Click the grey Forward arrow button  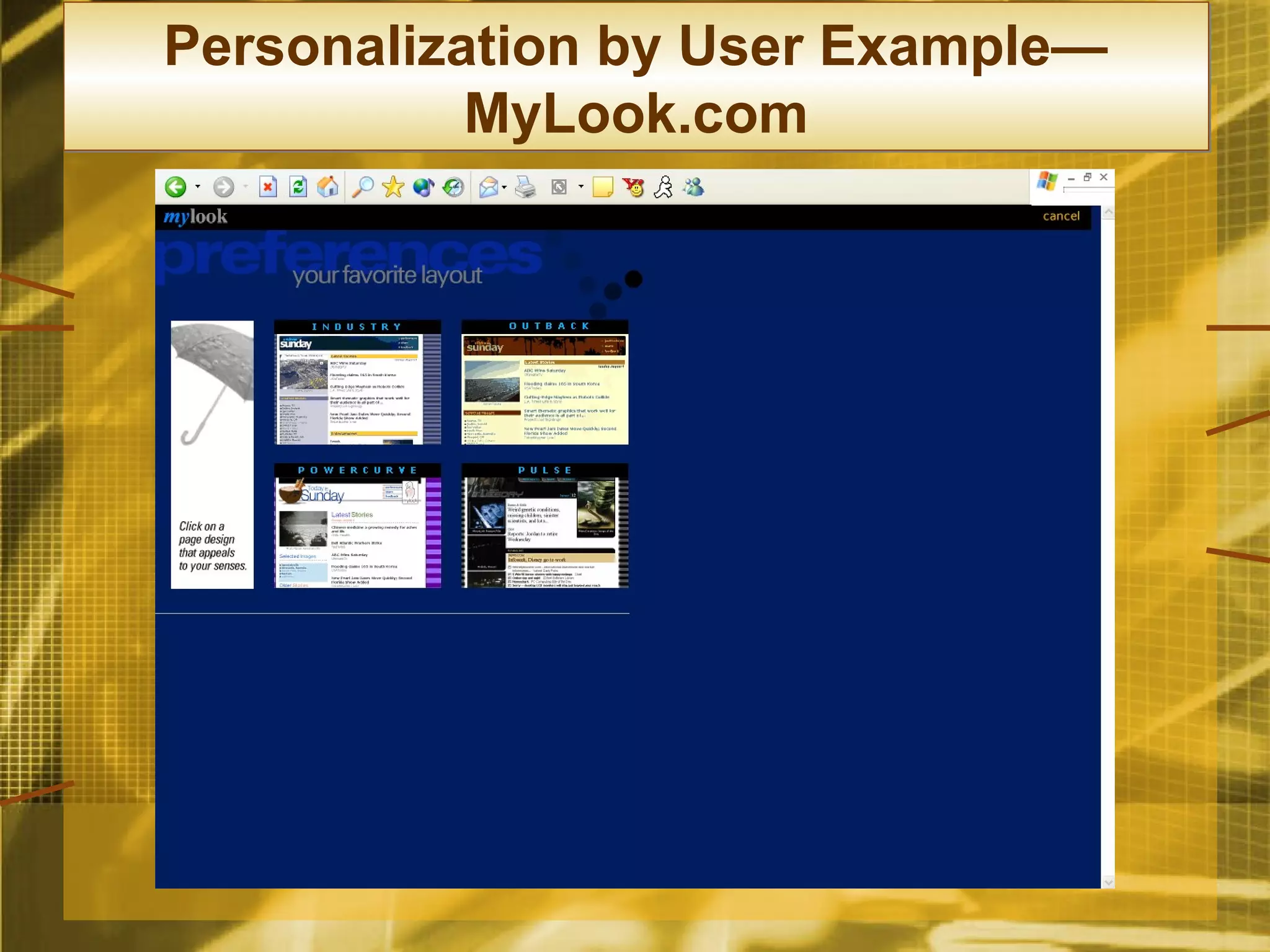tap(223, 187)
